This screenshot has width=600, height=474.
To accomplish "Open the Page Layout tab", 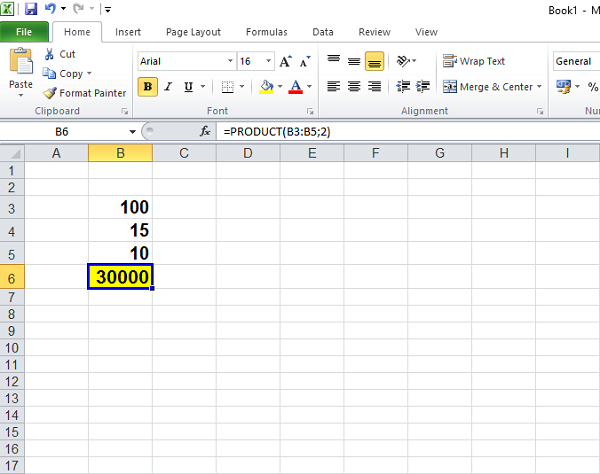I will coord(193,32).
